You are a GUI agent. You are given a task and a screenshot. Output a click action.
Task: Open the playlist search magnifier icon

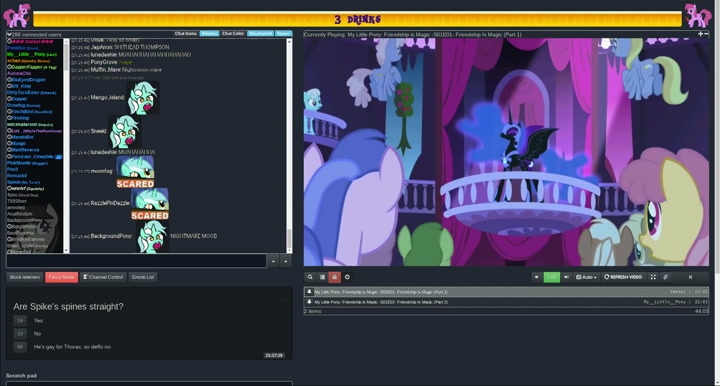click(310, 277)
